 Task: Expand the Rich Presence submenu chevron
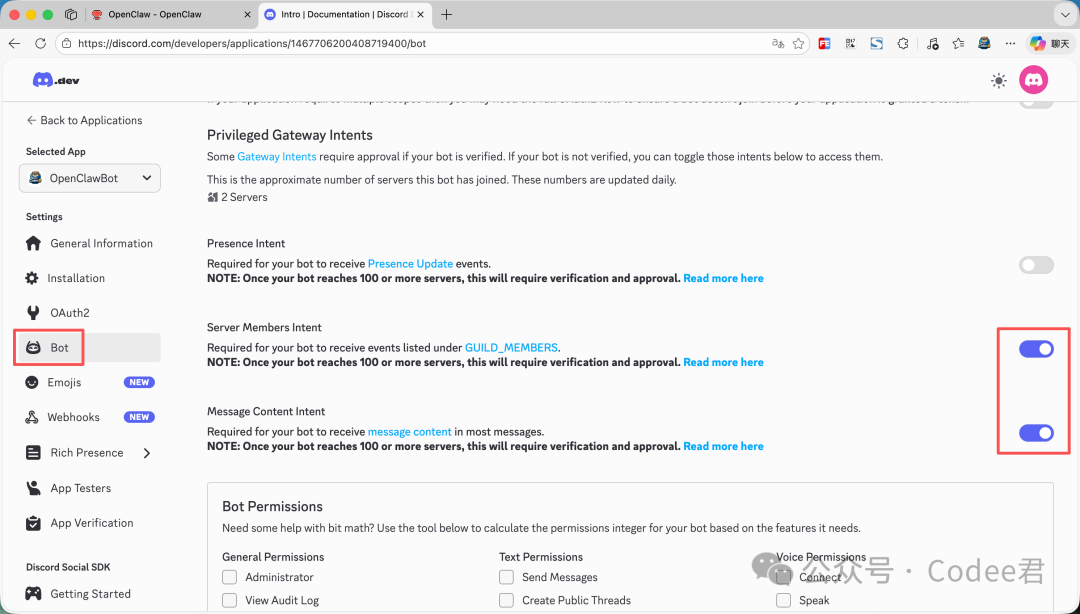pyautogui.click(x=147, y=453)
